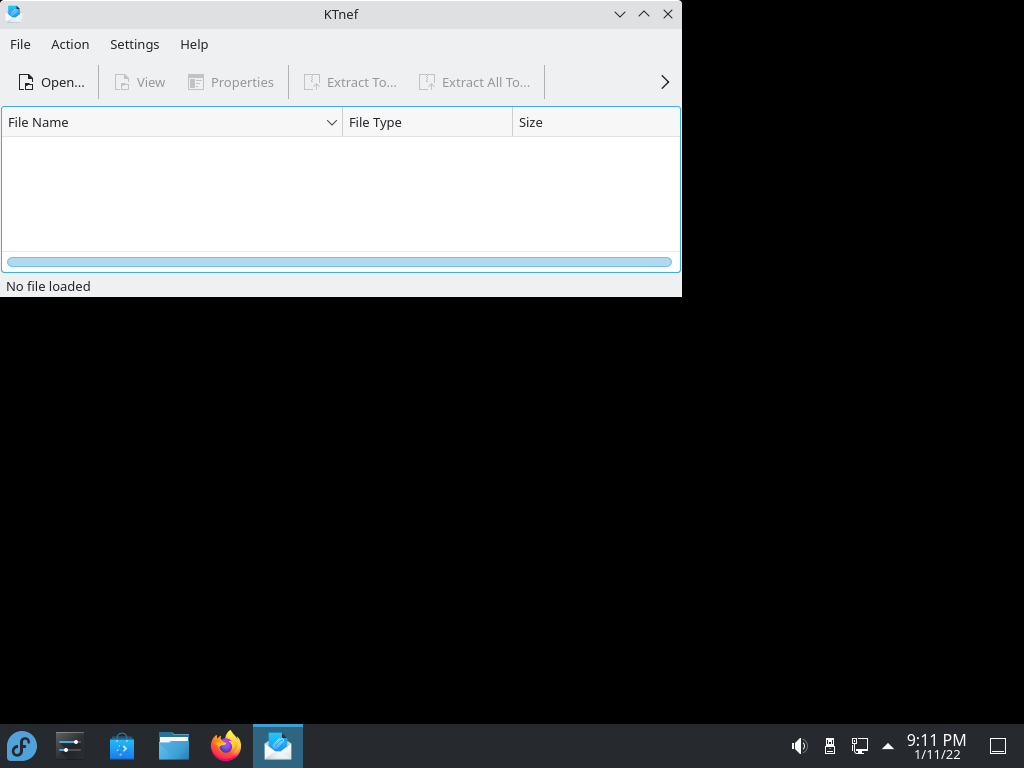The width and height of the screenshot is (1024, 768).
Task: Click the horizontal scrollbar in file list
Action: [339, 262]
